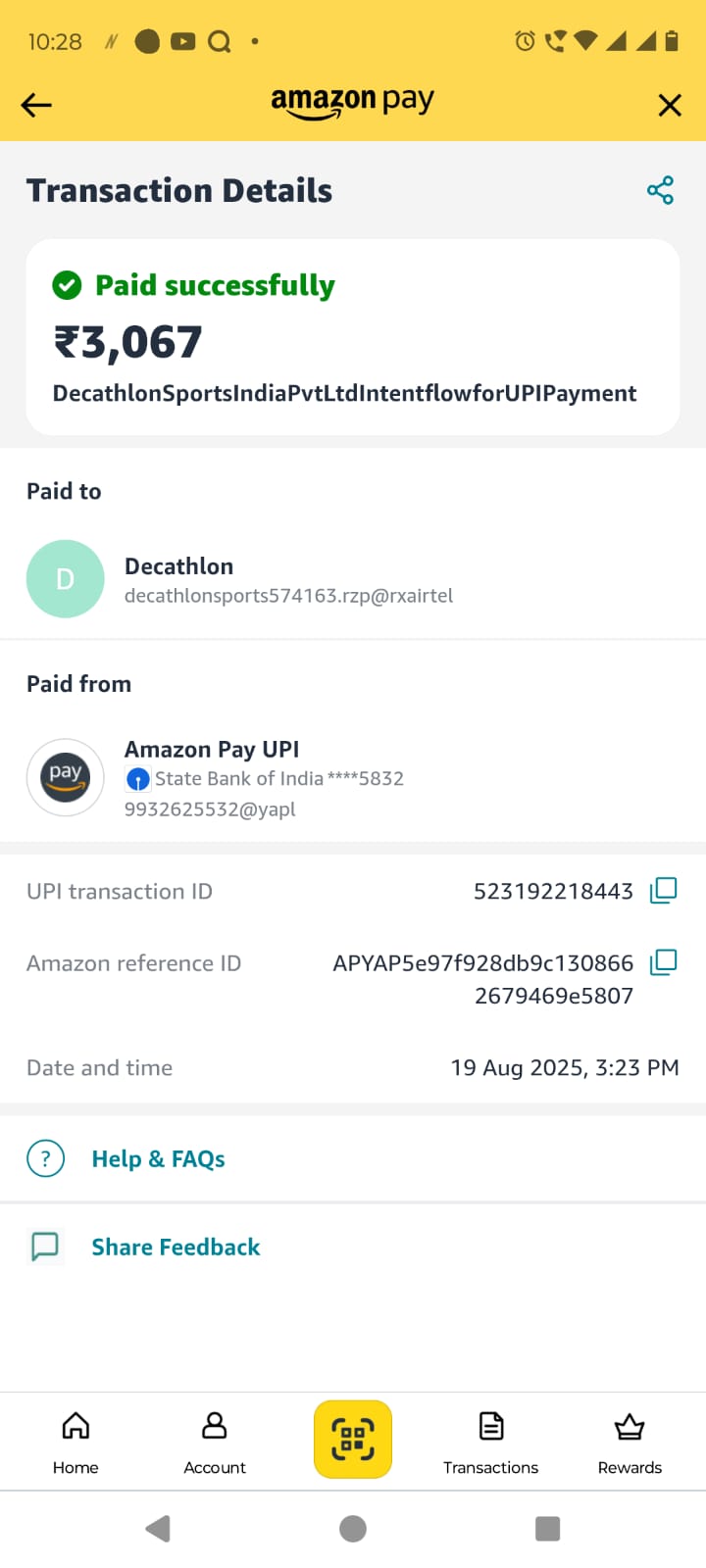Tap the share transaction icon
This screenshot has height=1568, width=706.
660,190
